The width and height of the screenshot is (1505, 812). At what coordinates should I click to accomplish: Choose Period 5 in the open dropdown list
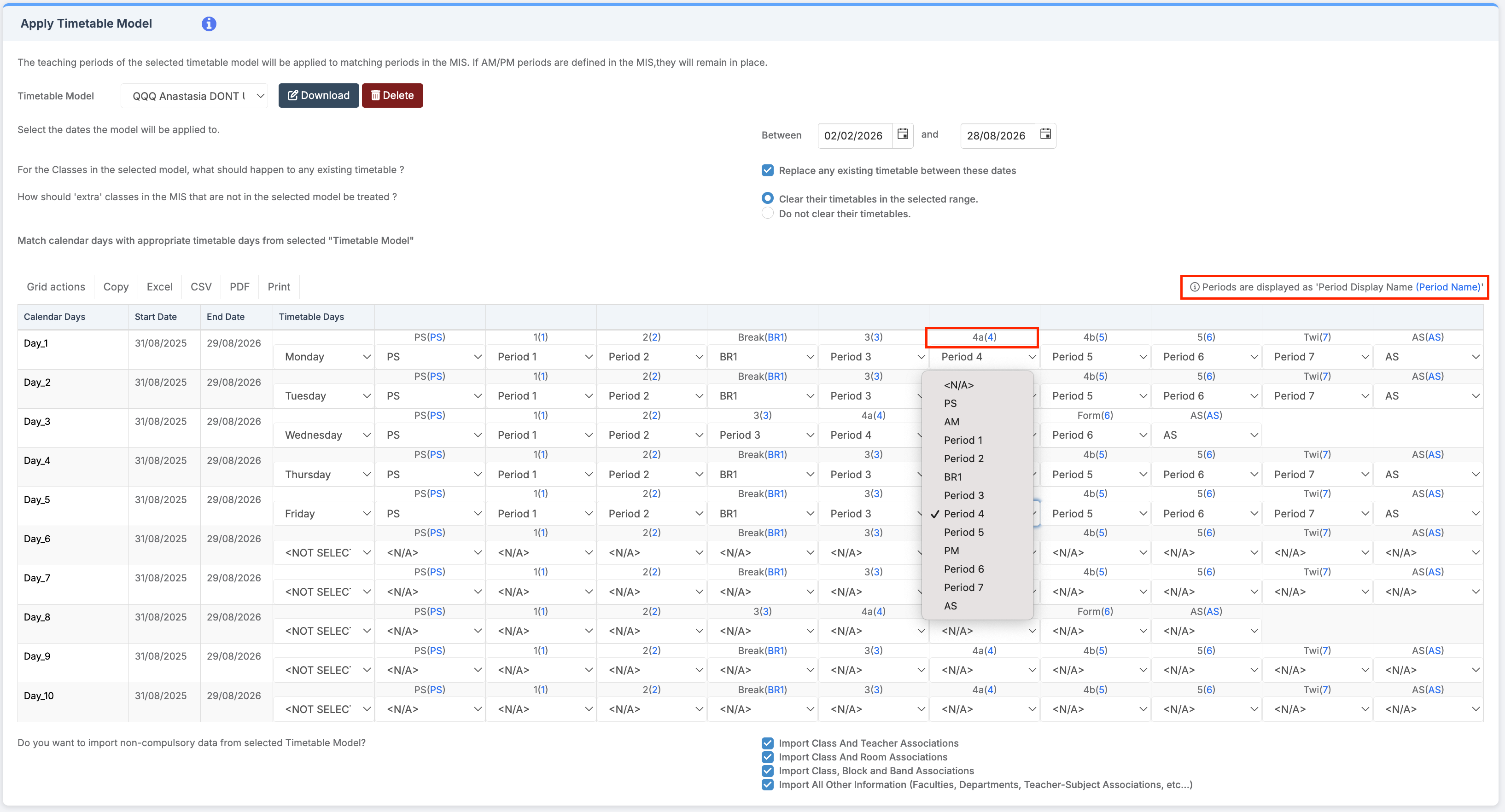pos(963,532)
